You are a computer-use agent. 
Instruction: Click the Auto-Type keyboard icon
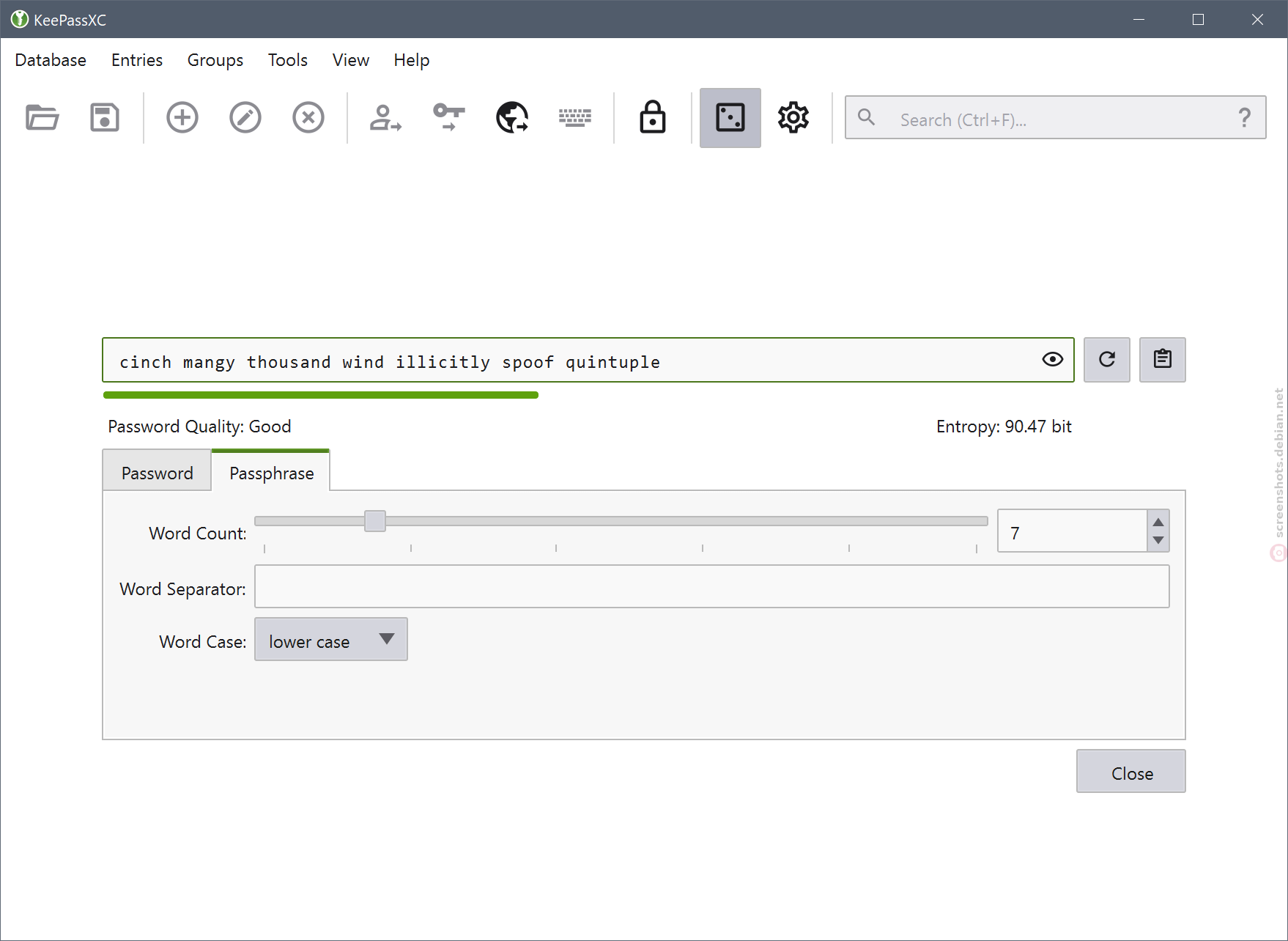click(575, 117)
